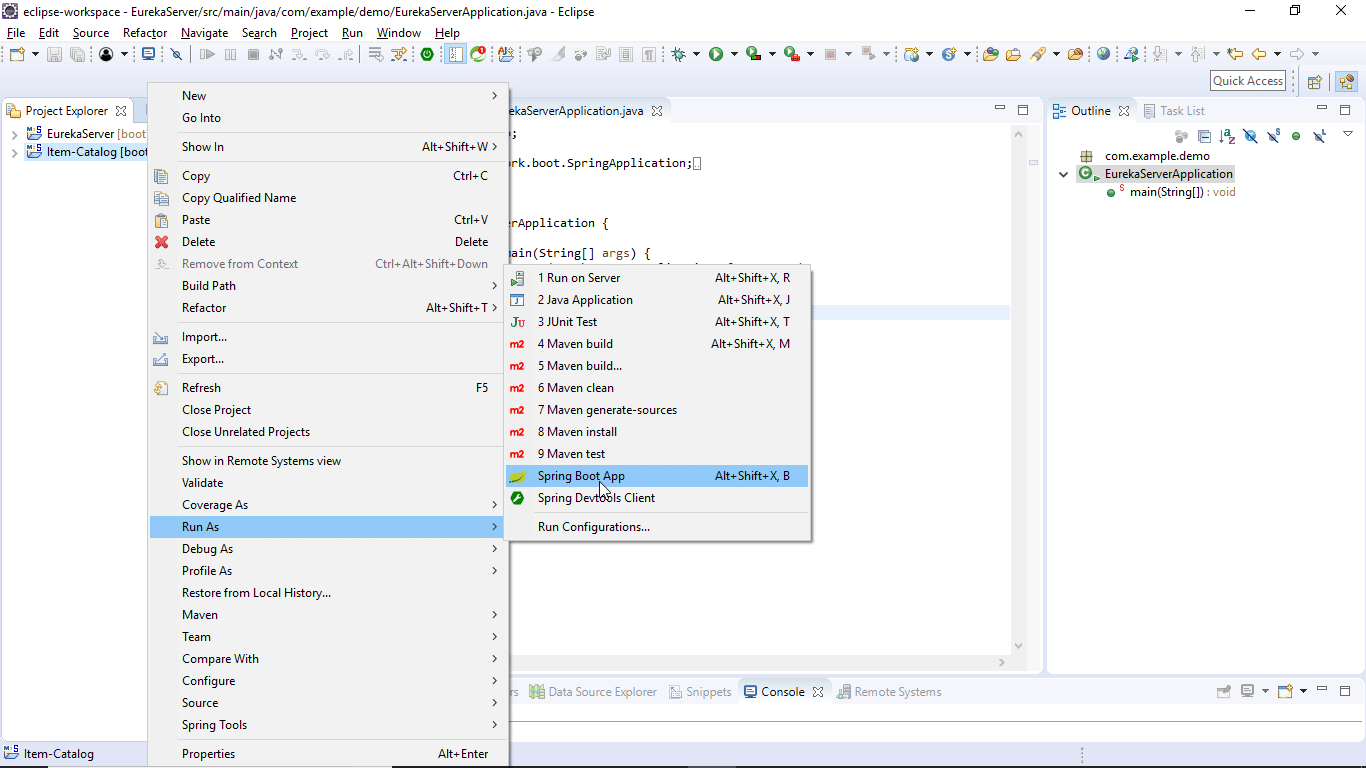Choose Spring Boot App from Run As
The height and width of the screenshot is (768, 1366).
pos(657,476)
